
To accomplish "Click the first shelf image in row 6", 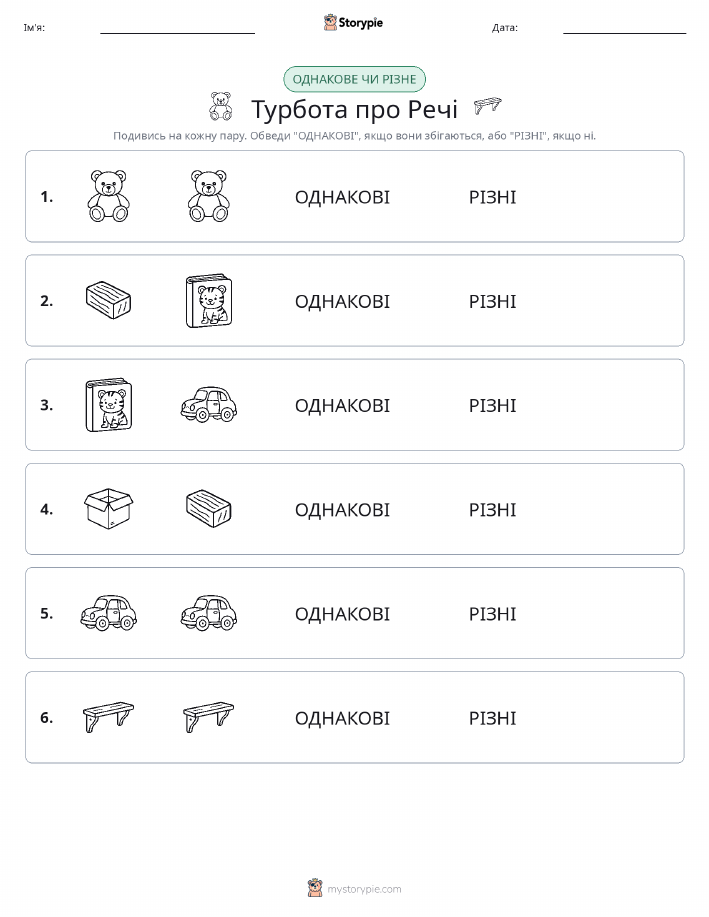I will [108, 717].
